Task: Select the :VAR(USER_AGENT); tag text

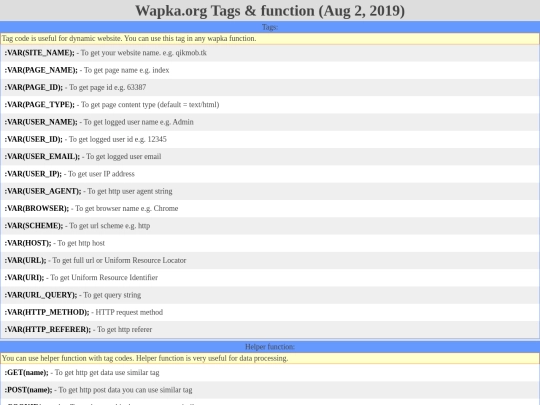Action: tap(43, 191)
